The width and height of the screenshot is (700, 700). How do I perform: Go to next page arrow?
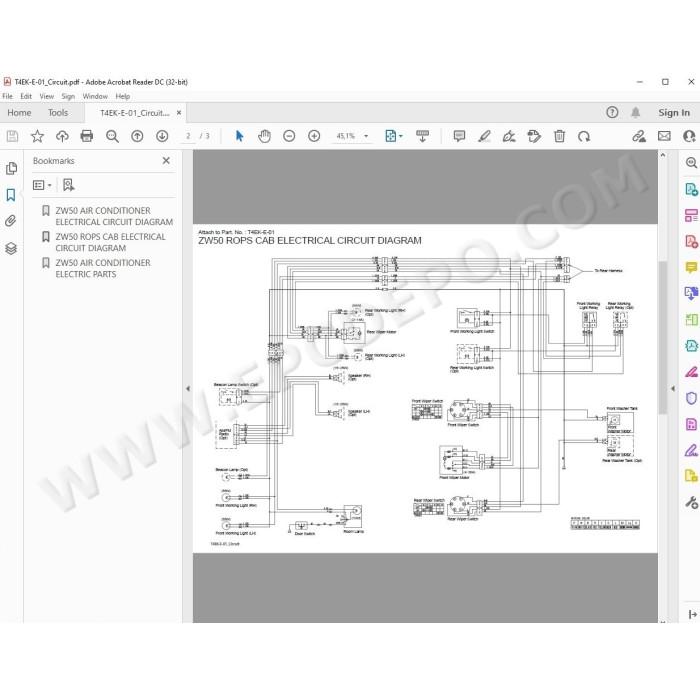[162, 136]
